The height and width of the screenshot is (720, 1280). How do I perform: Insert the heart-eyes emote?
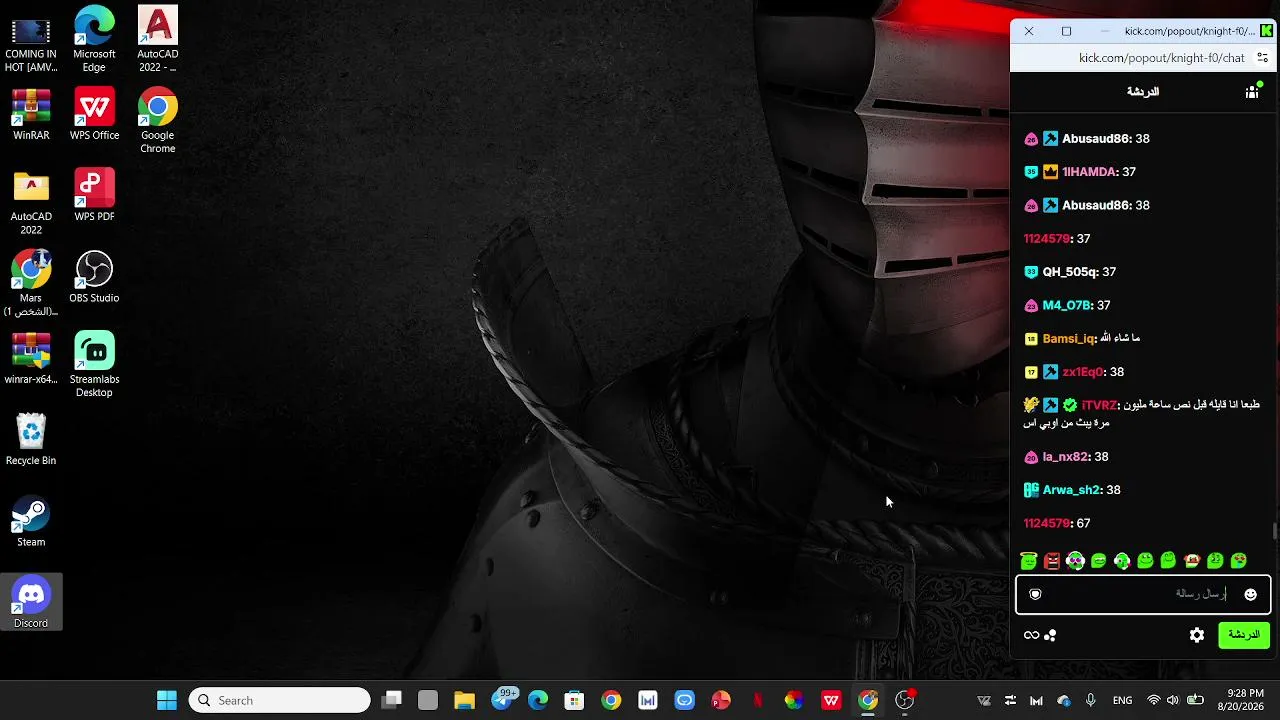pos(1239,561)
